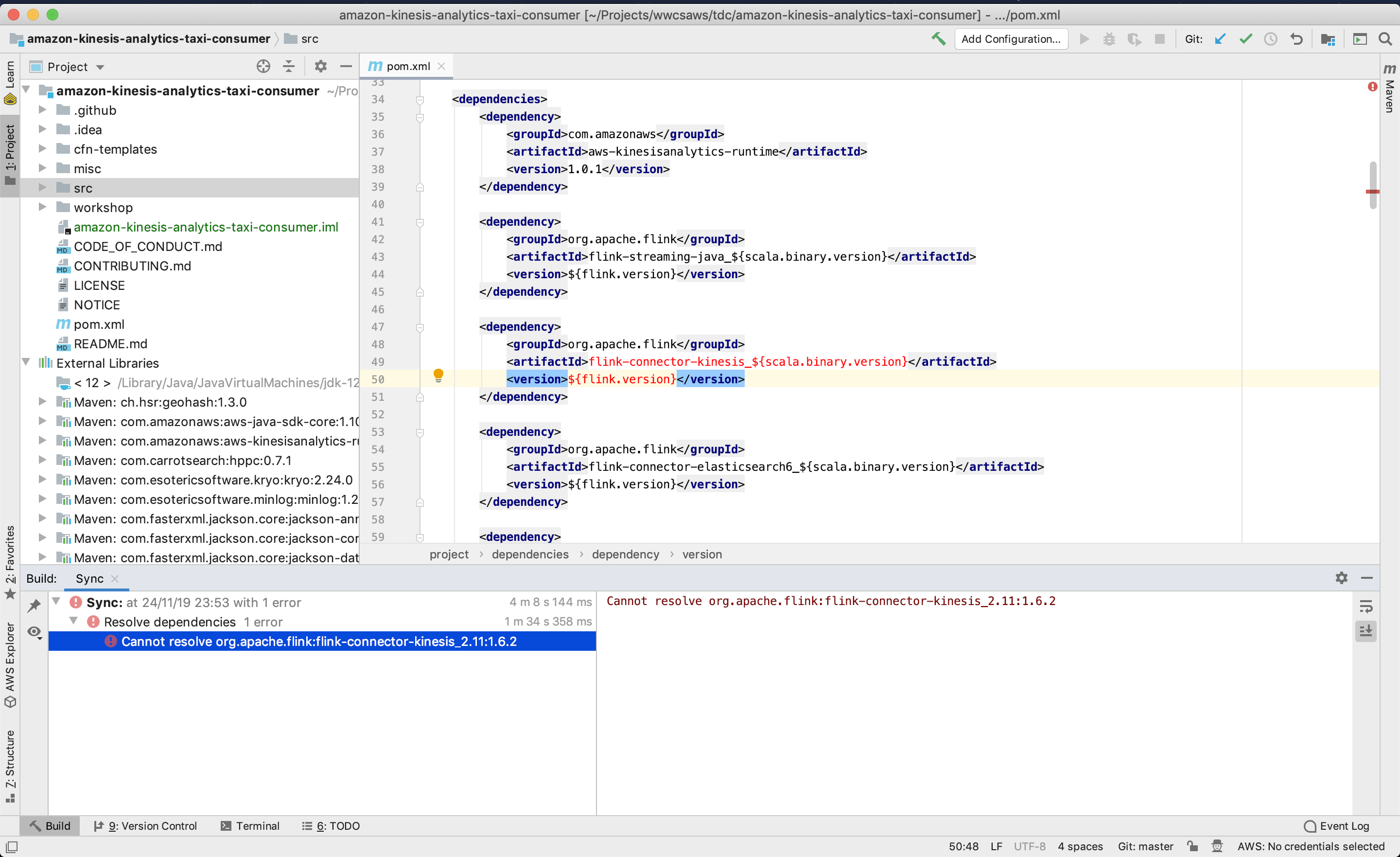
Task: Click the Build project hammer icon
Action: click(938, 39)
